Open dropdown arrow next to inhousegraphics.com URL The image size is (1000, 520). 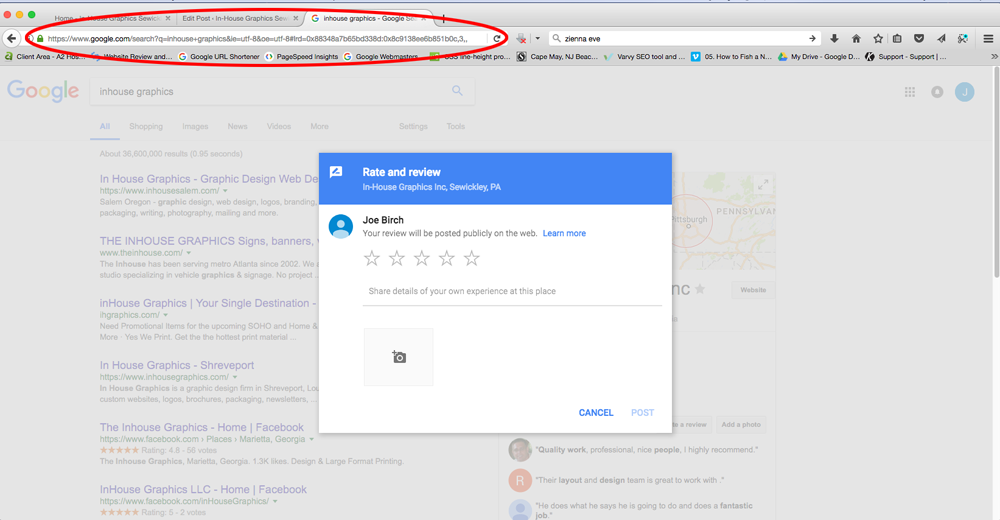tap(235, 377)
